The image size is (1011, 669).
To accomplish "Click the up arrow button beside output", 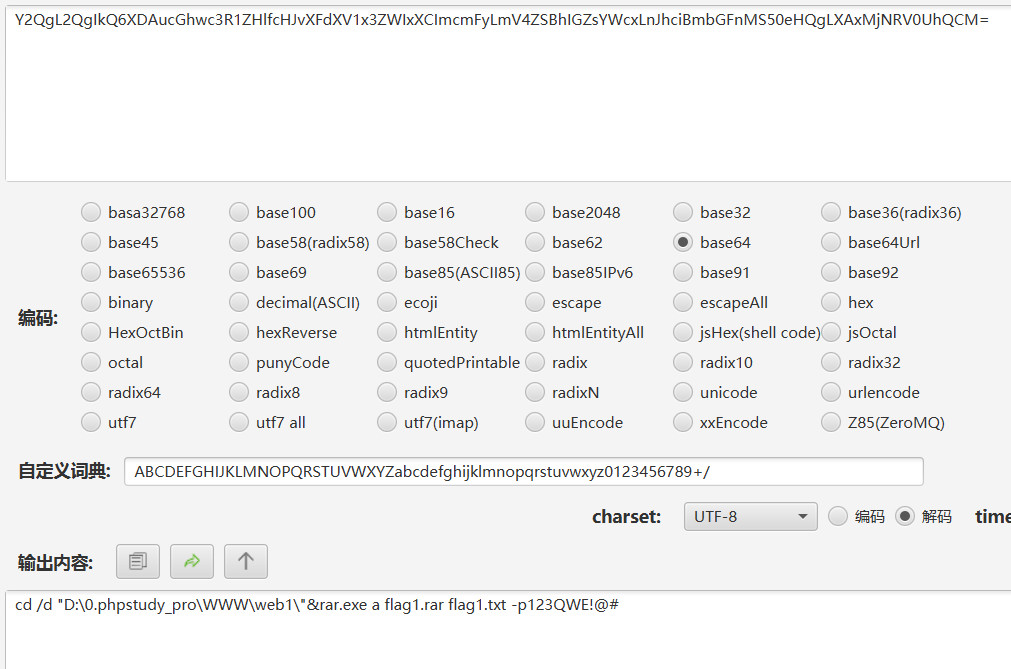I will (x=246, y=561).
